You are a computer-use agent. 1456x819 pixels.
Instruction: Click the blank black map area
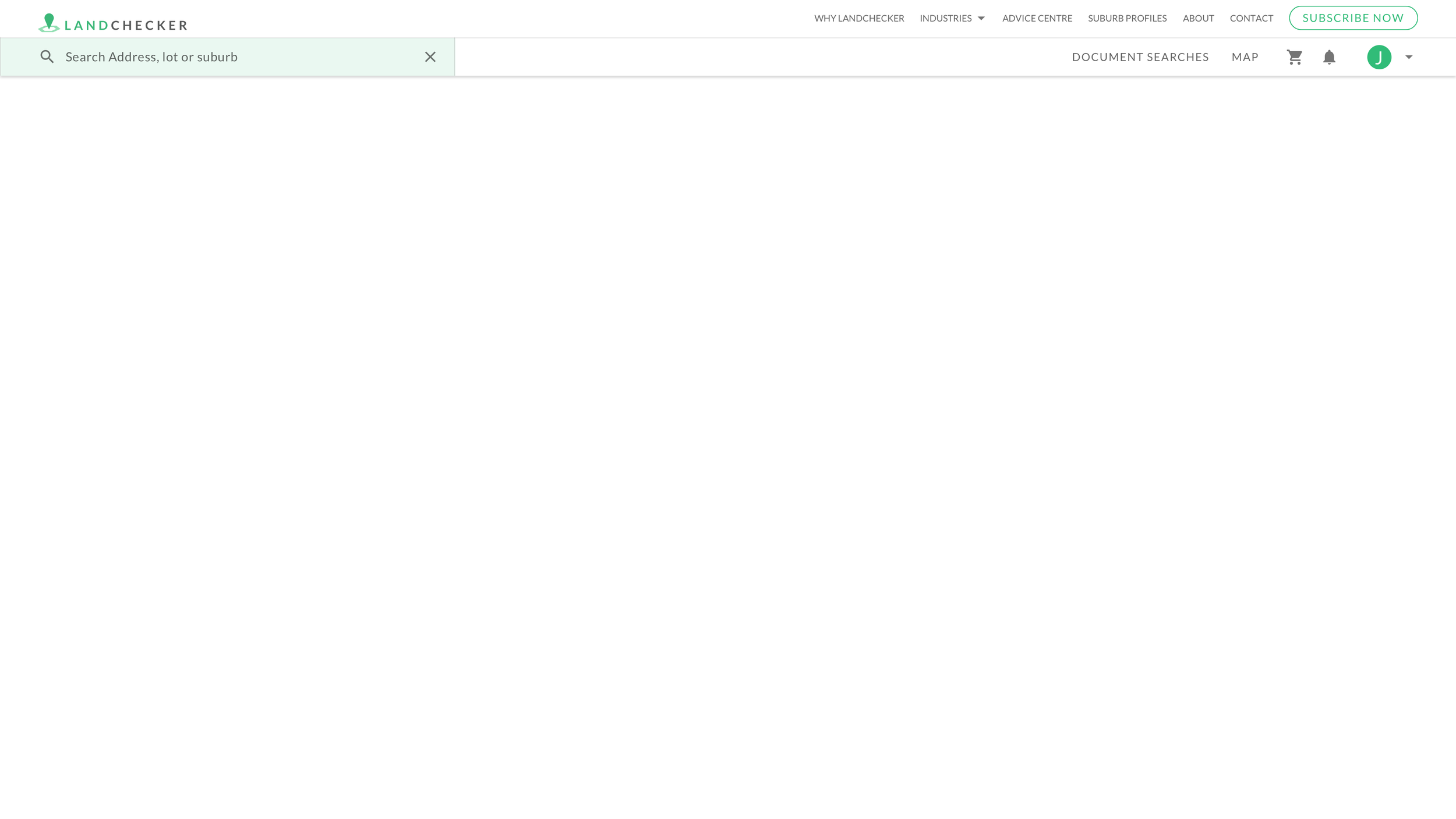[728, 443]
